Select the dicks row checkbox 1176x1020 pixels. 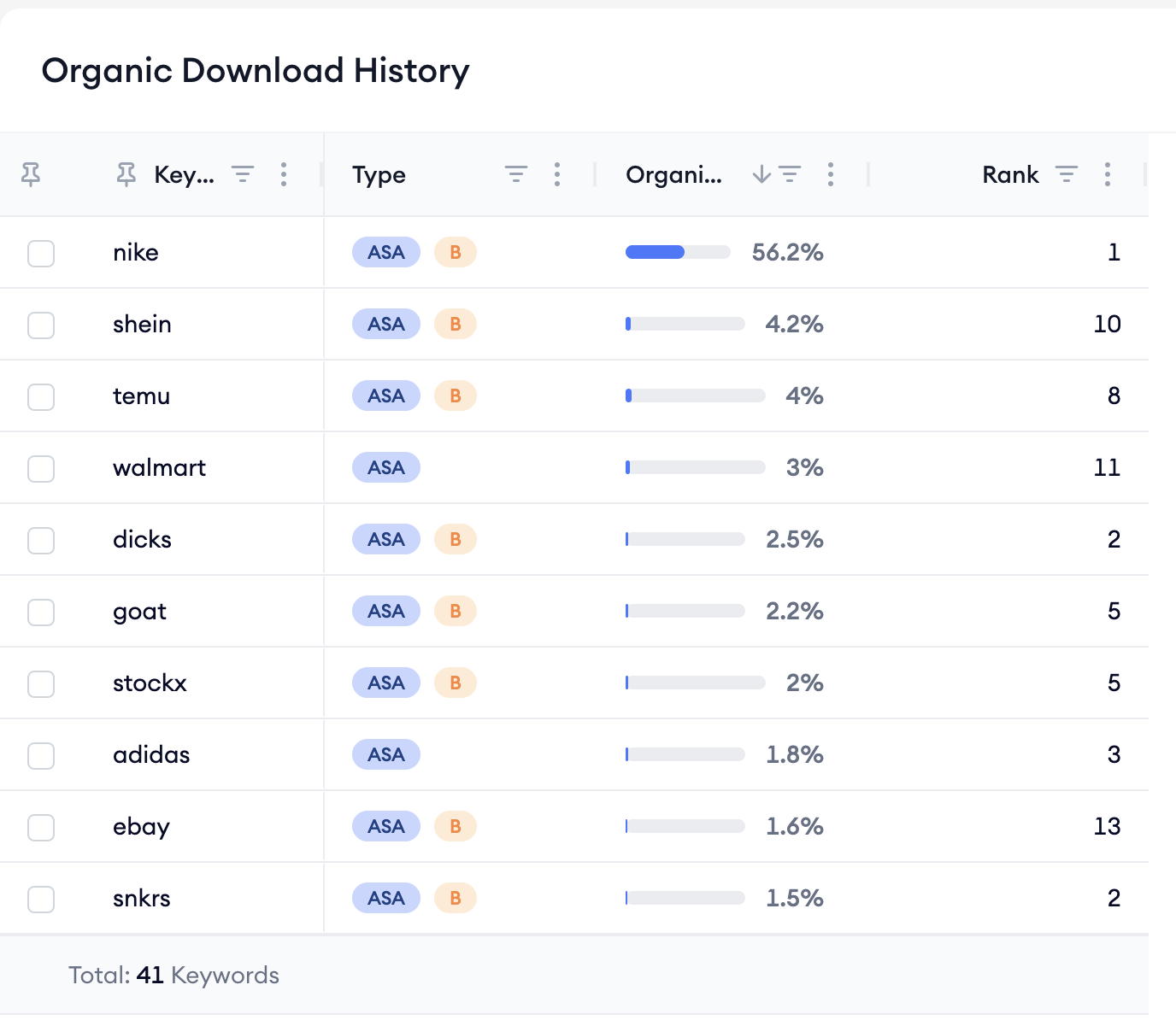(41, 541)
